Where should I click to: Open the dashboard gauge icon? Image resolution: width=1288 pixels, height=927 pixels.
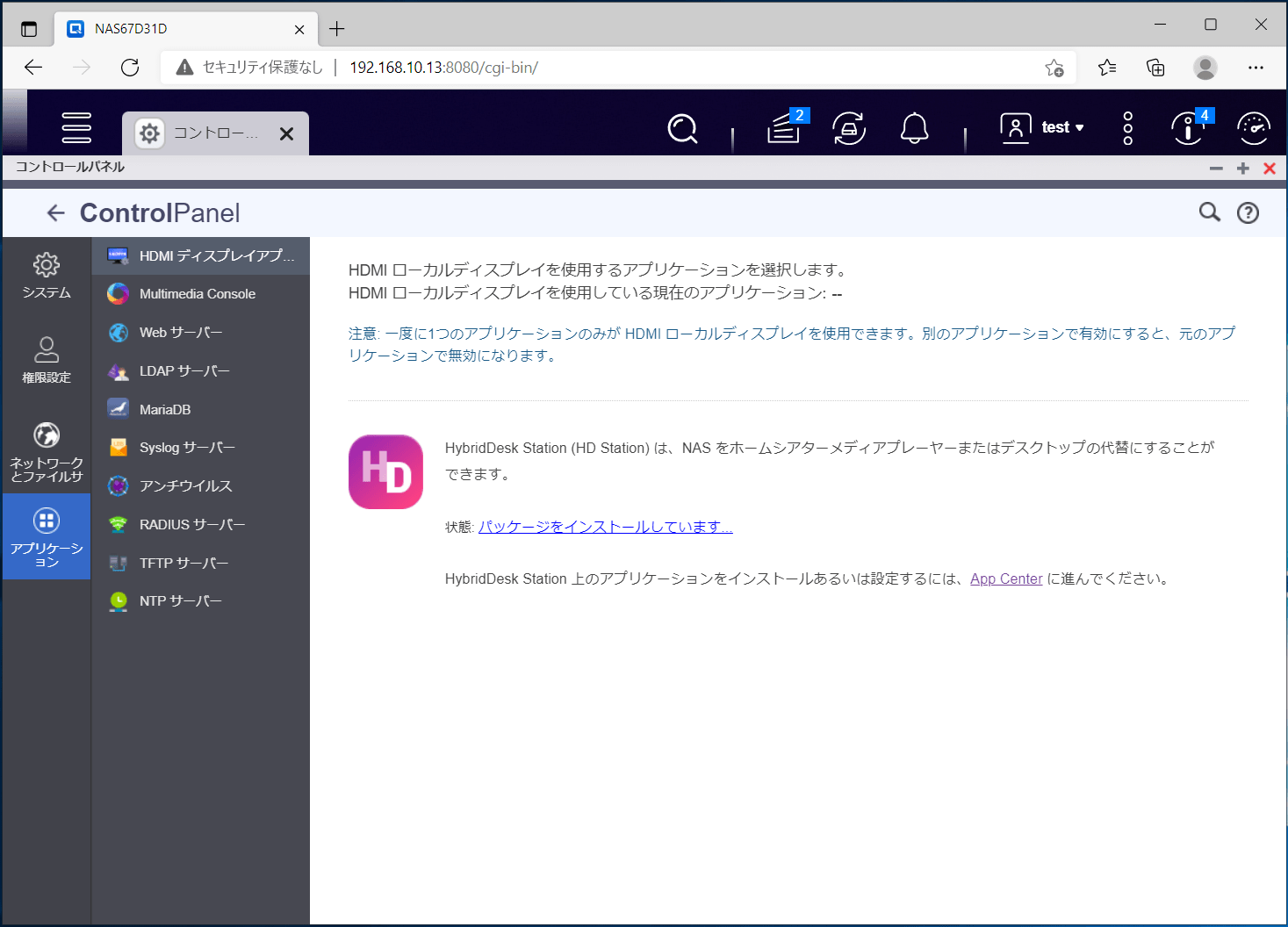tap(1254, 129)
